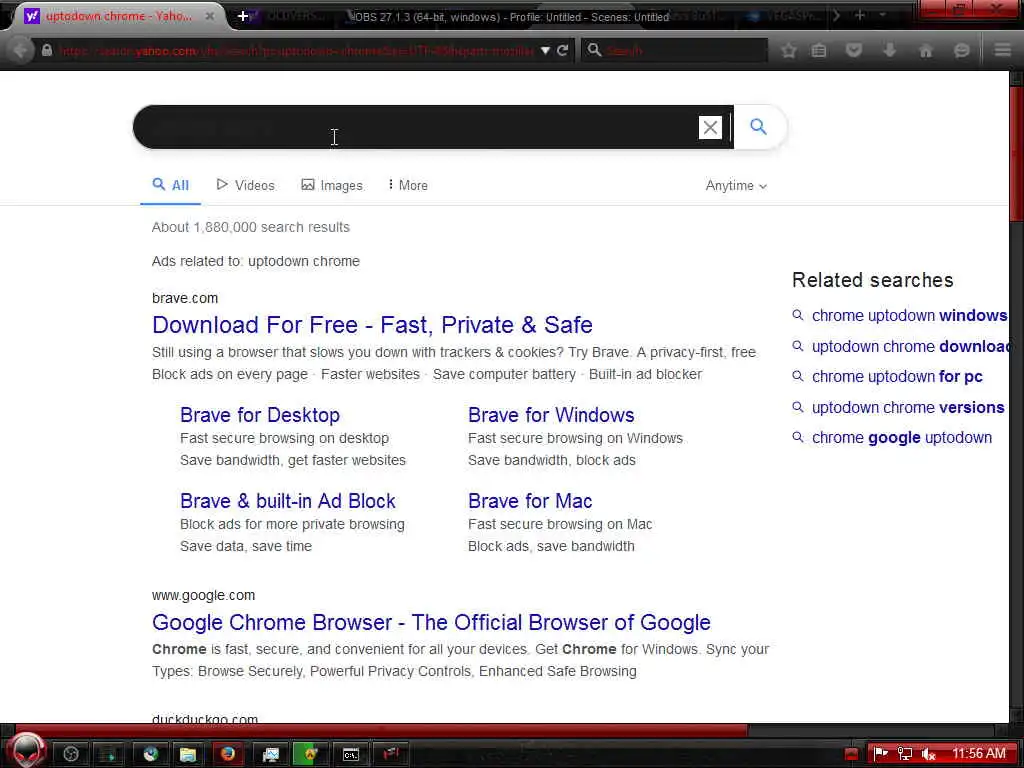Open a new tab with plus button

click(242, 16)
